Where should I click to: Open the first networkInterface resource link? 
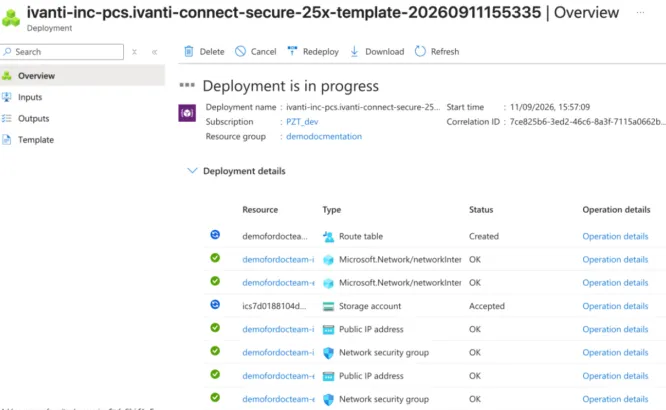coord(278,260)
